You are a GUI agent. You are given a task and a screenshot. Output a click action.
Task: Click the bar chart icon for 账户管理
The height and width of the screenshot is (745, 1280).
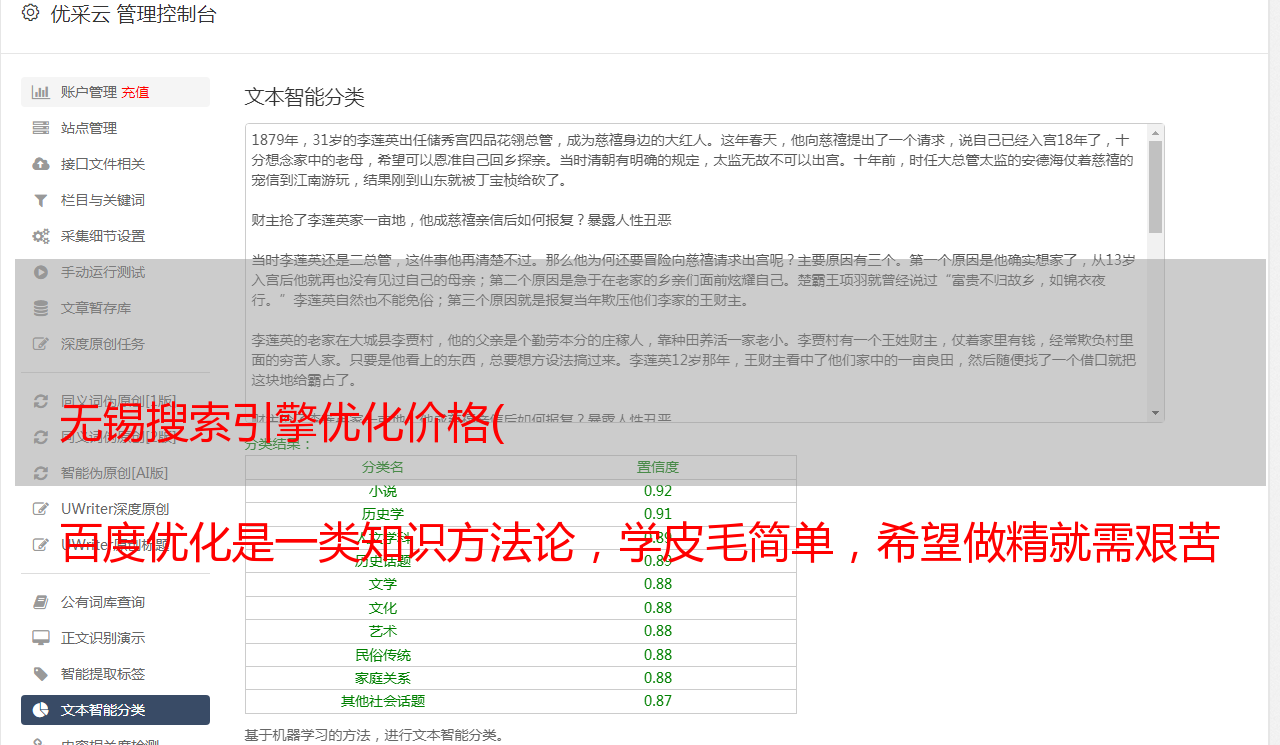[41, 92]
